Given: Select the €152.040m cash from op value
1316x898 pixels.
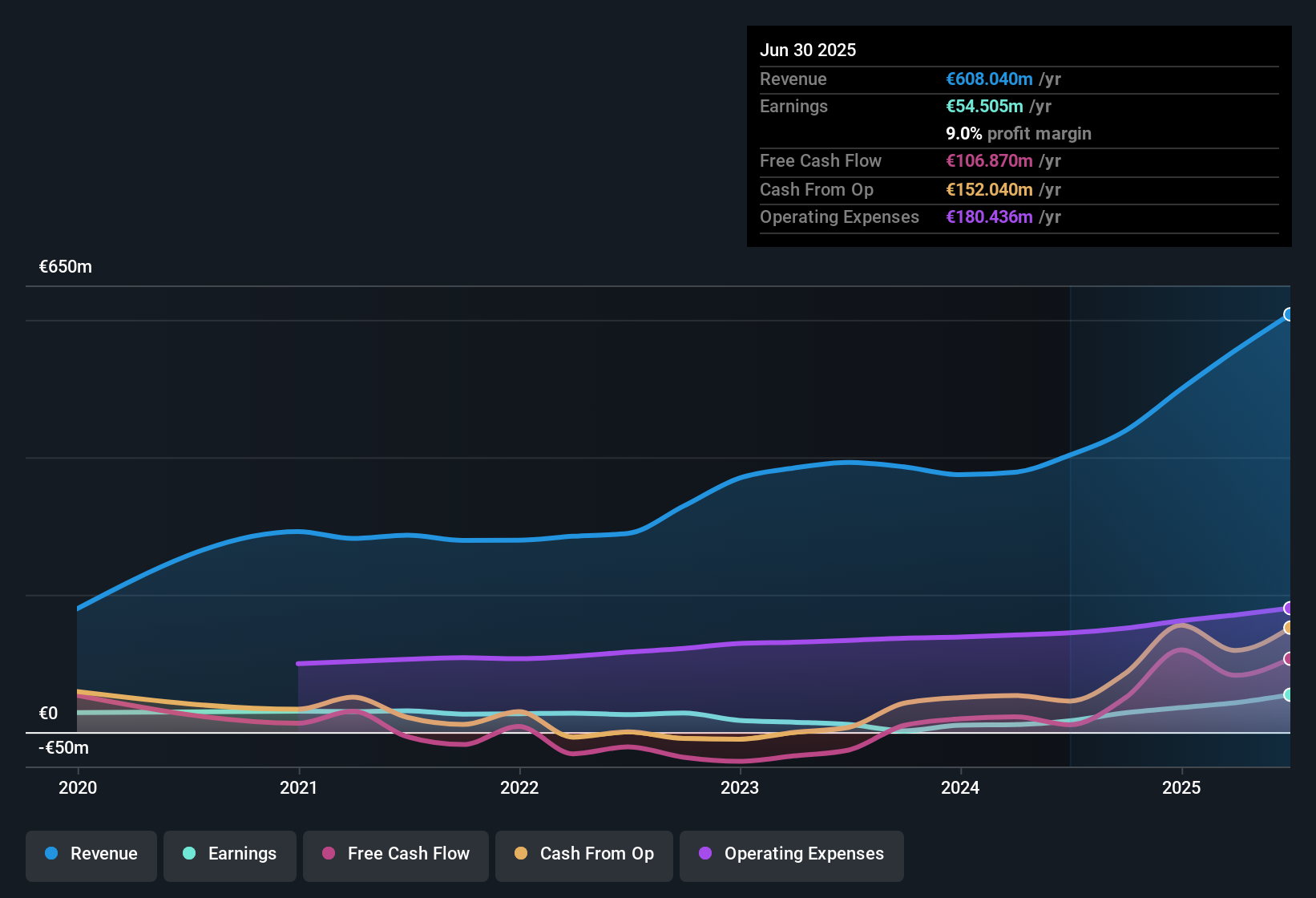Looking at the screenshot, I should (x=989, y=190).
